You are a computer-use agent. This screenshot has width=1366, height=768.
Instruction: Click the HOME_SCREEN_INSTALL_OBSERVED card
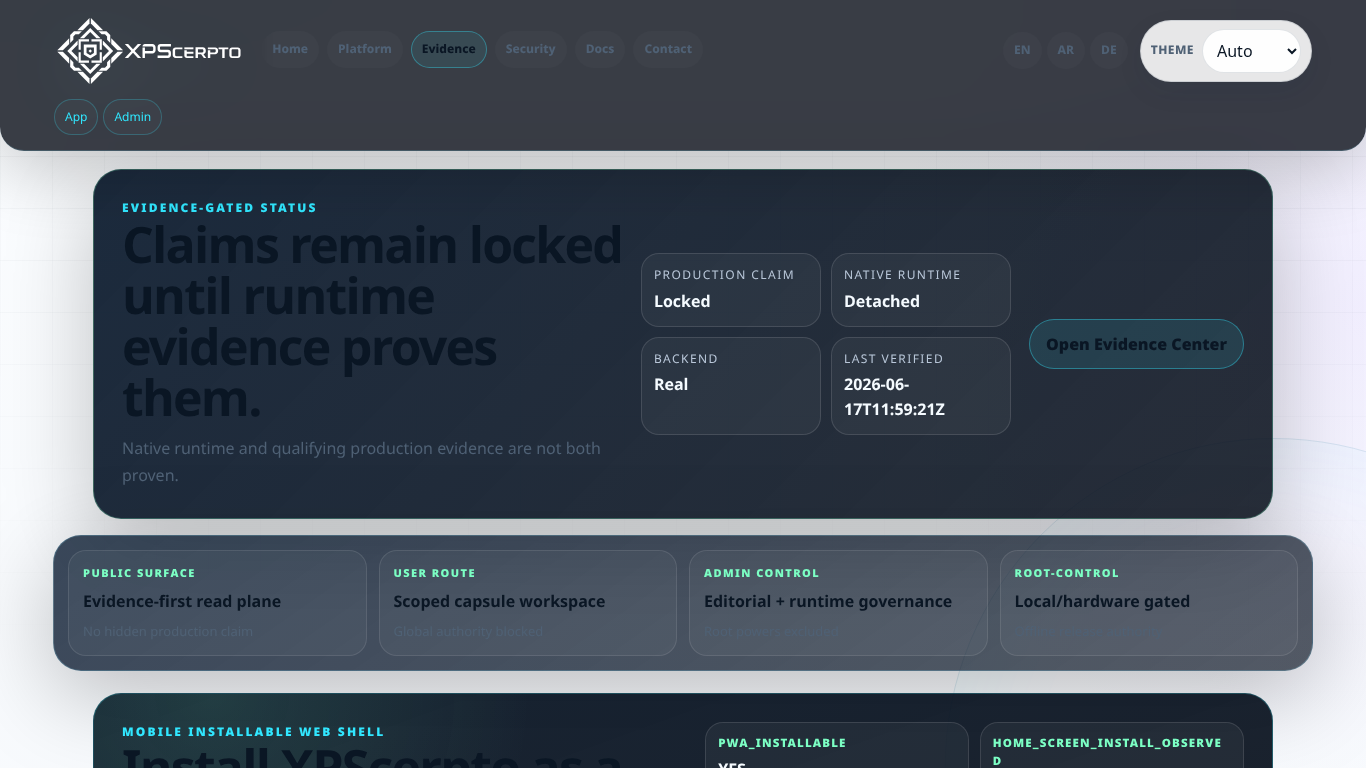point(1112,745)
